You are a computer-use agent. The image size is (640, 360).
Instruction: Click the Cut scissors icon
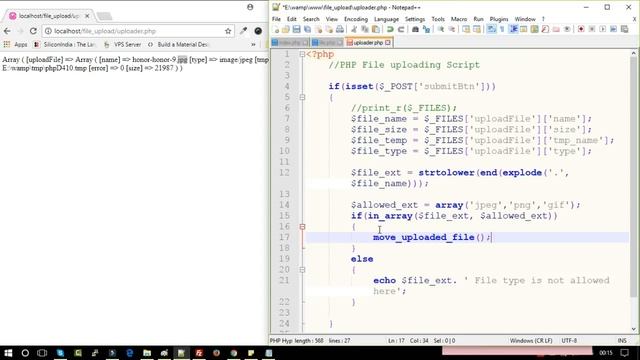tap(354, 29)
